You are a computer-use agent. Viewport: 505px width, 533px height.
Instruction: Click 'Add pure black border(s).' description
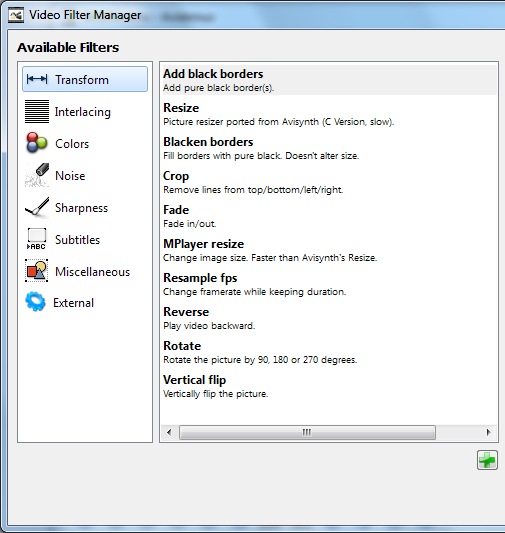219,88
